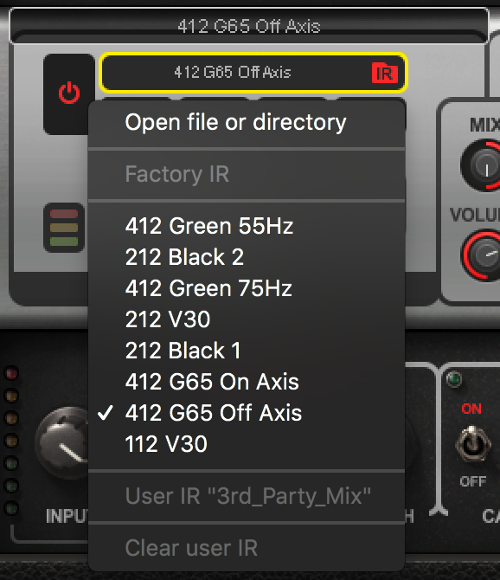
Task: Select 412 Green 75Hz impulse response
Action: point(246,288)
